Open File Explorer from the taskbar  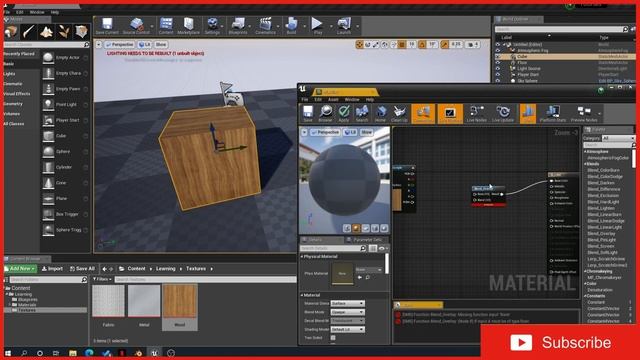tap(73, 353)
